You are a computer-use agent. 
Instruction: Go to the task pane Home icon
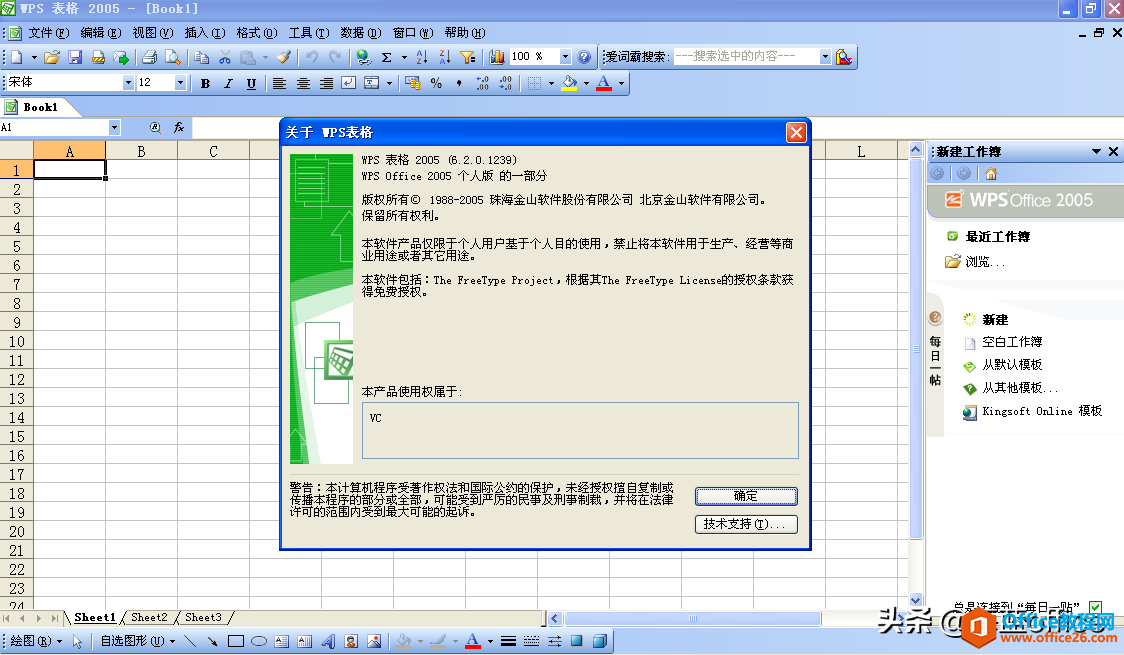[991, 173]
